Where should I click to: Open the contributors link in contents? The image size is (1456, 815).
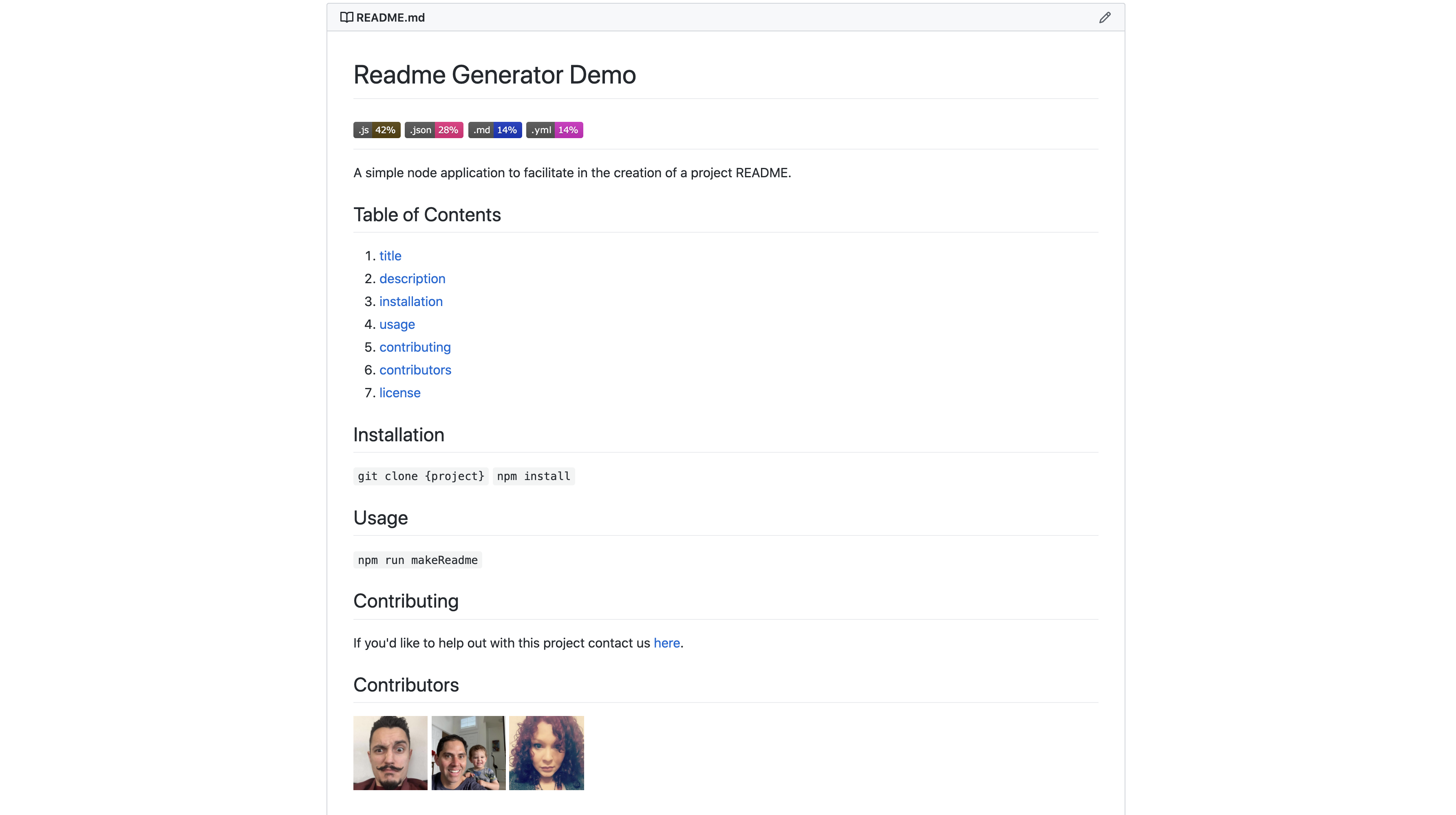coord(415,370)
